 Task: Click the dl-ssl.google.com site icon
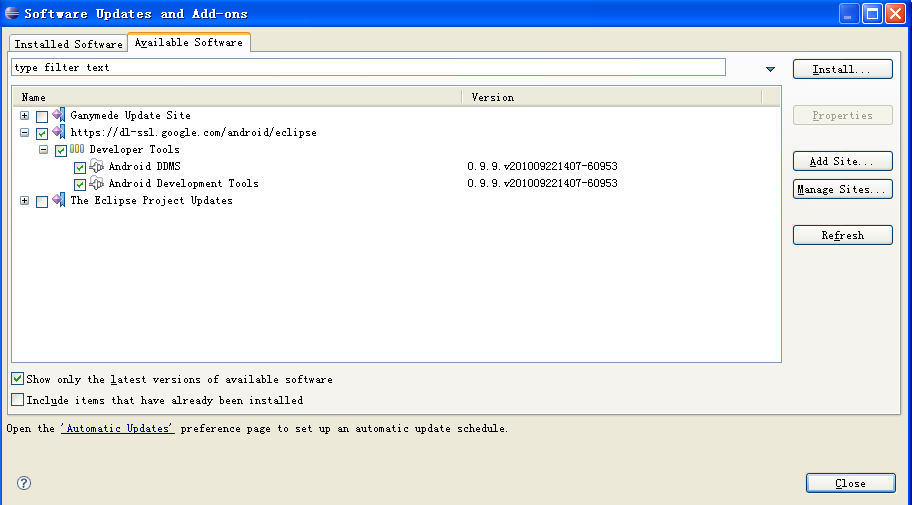click(59, 132)
